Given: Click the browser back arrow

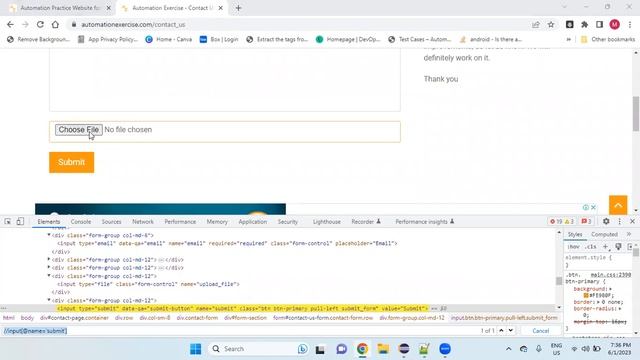Looking at the screenshot, I should pos(11,24).
